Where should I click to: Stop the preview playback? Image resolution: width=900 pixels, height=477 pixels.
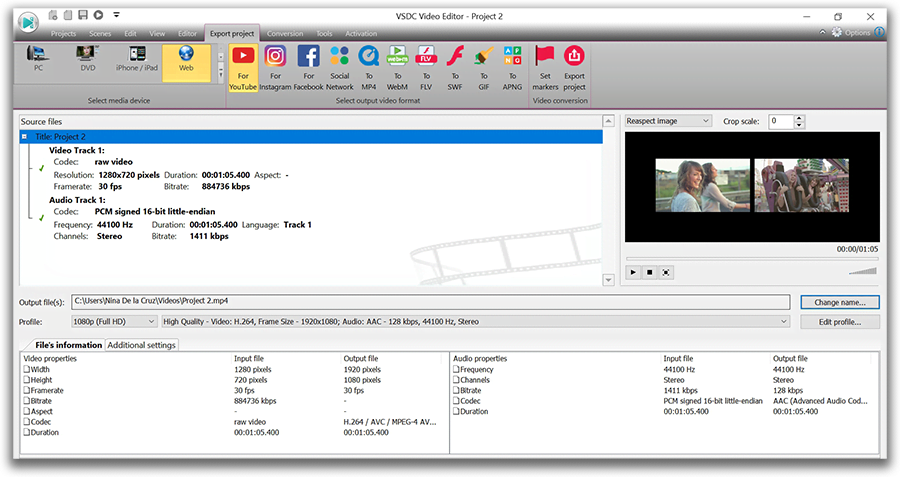tap(649, 272)
